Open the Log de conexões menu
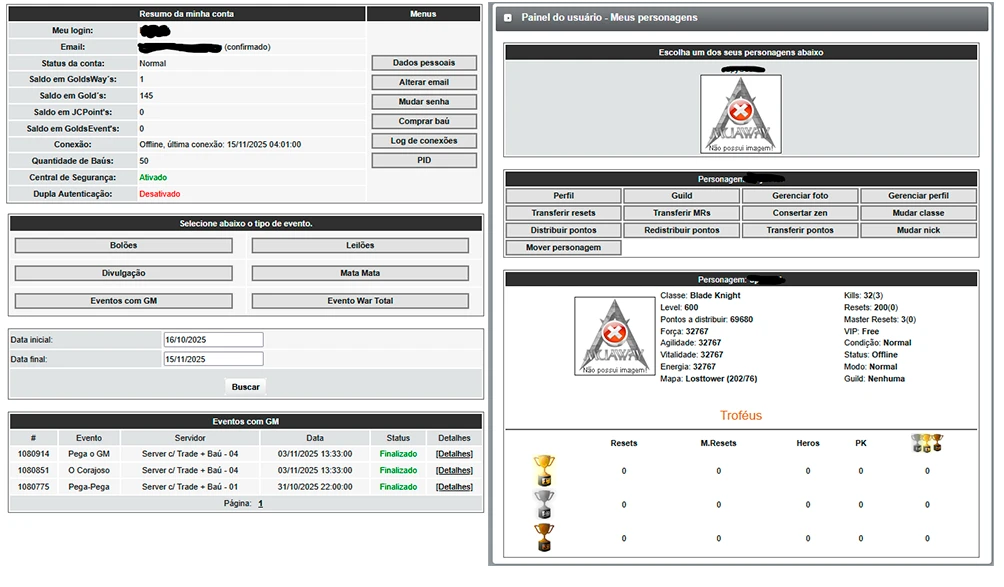Image resolution: width=1004 pixels, height=587 pixels. click(424, 141)
